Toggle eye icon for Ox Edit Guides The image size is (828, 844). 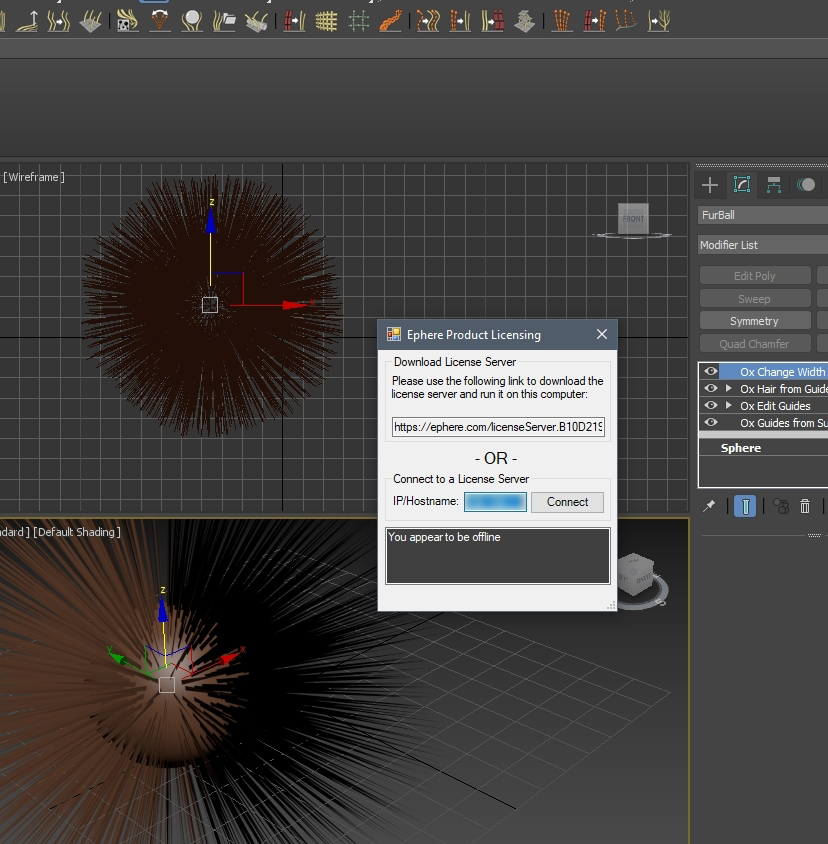point(711,406)
